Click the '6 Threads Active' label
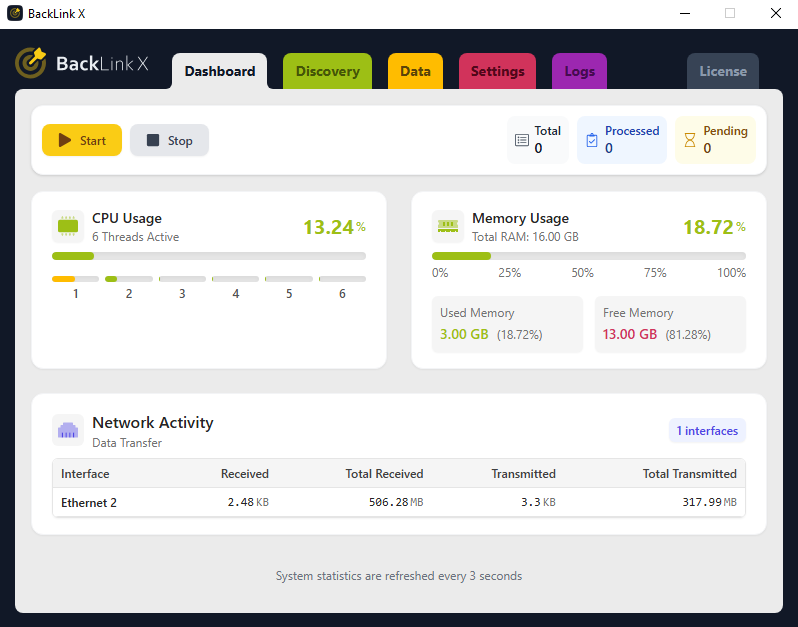Screen dimensions: 798x627 click(x=135, y=237)
